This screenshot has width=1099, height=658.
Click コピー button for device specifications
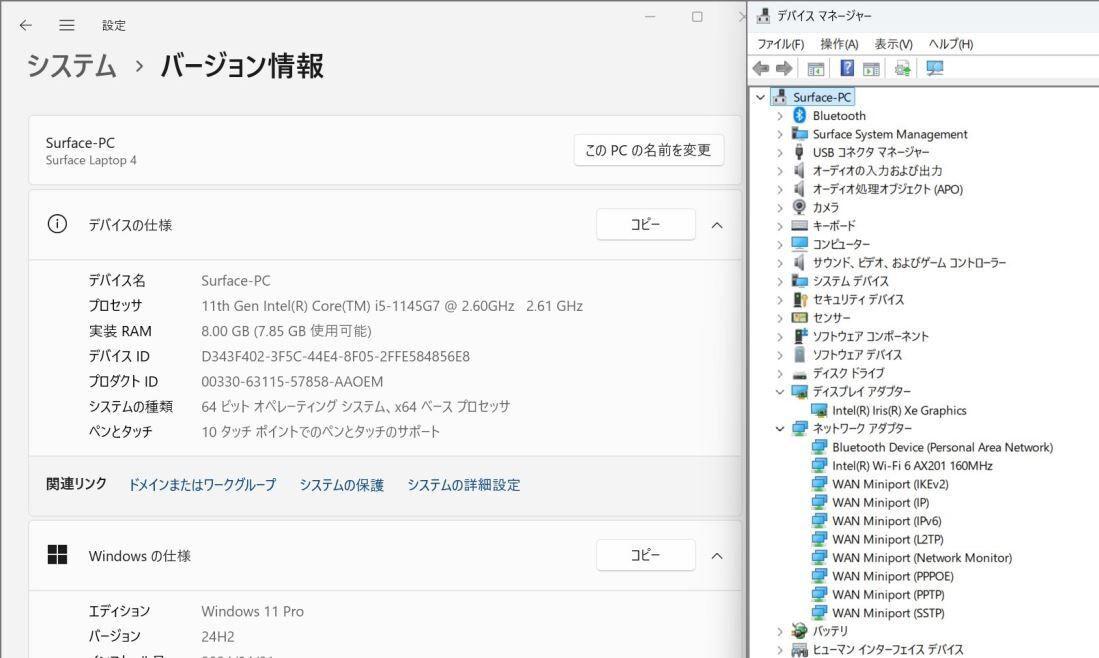pyautogui.click(x=646, y=224)
